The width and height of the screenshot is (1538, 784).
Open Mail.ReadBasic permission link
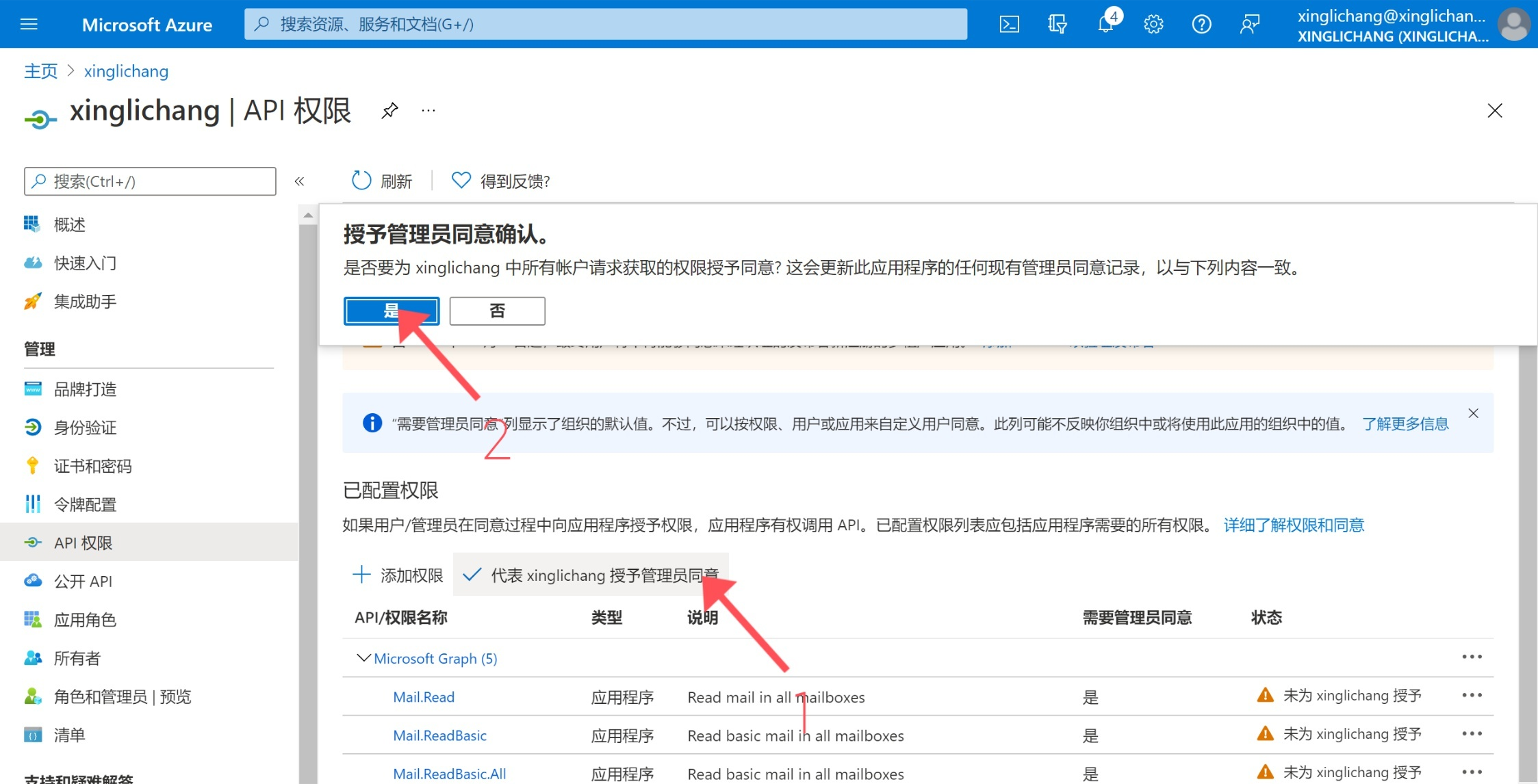pos(439,735)
